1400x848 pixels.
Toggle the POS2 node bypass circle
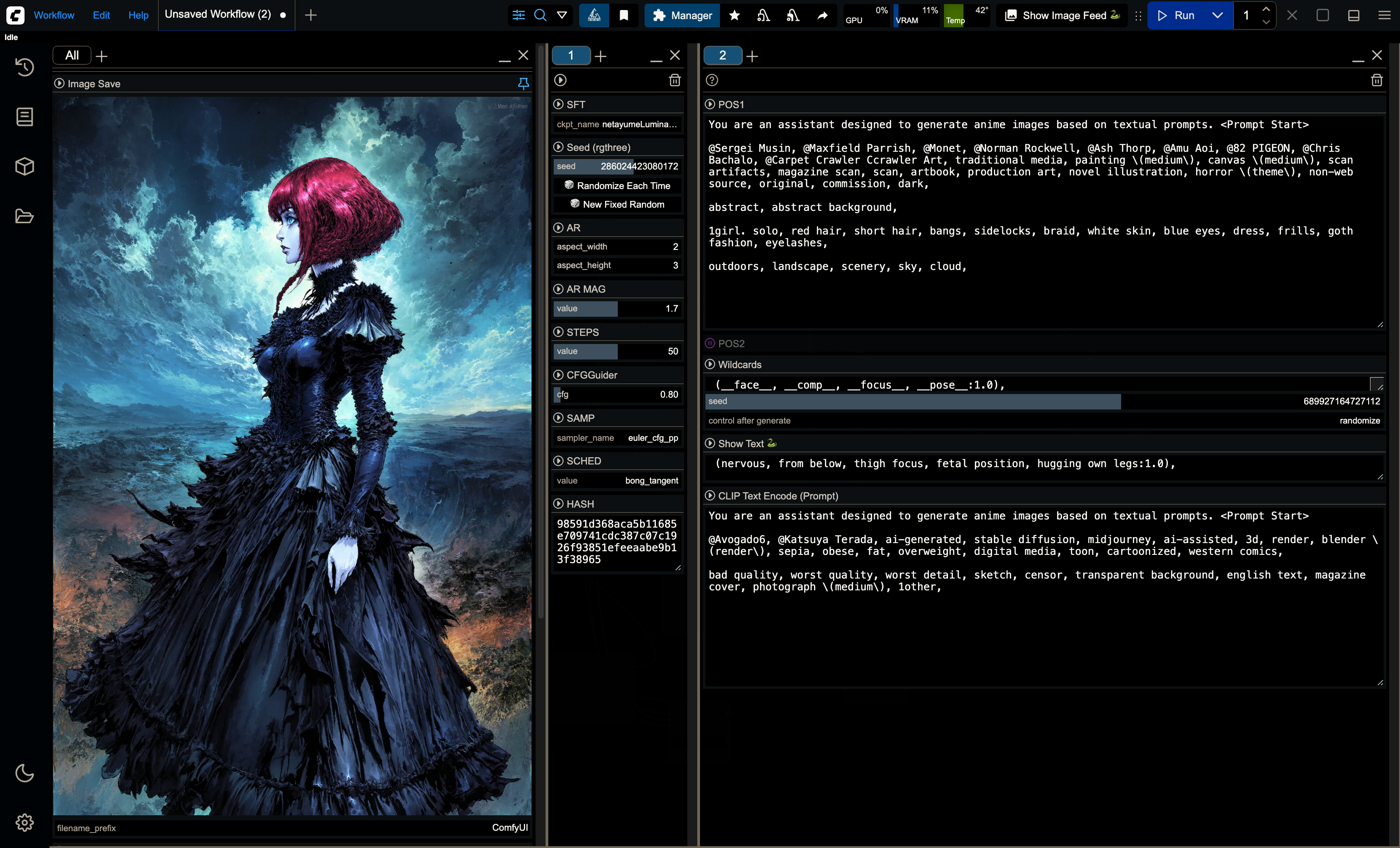[x=710, y=343]
